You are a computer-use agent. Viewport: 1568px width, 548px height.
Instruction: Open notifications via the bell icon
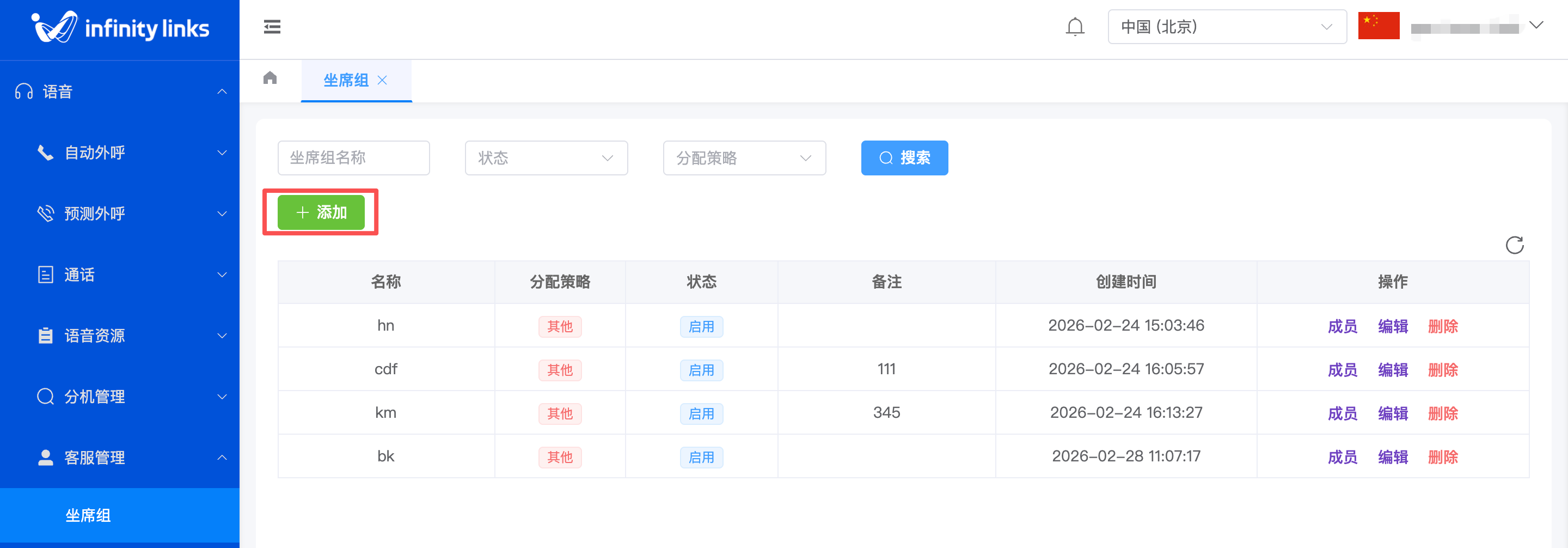pos(1075,27)
